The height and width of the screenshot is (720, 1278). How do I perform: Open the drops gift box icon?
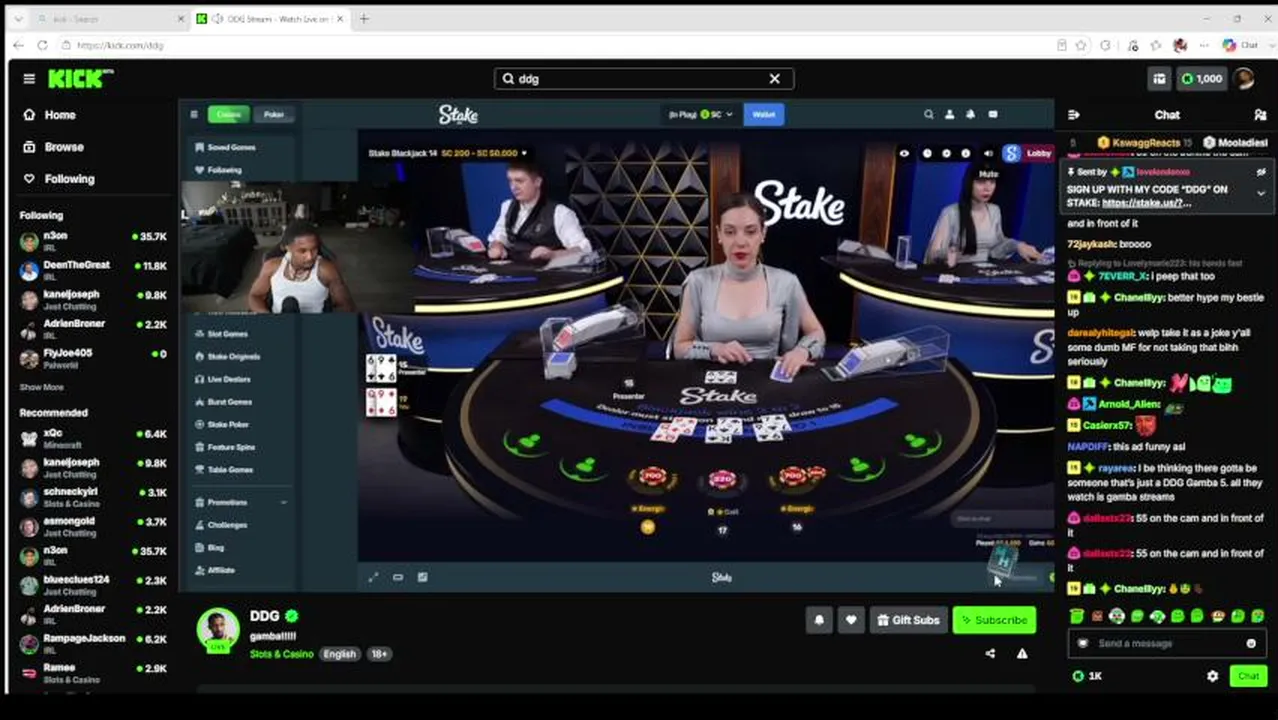1159,79
